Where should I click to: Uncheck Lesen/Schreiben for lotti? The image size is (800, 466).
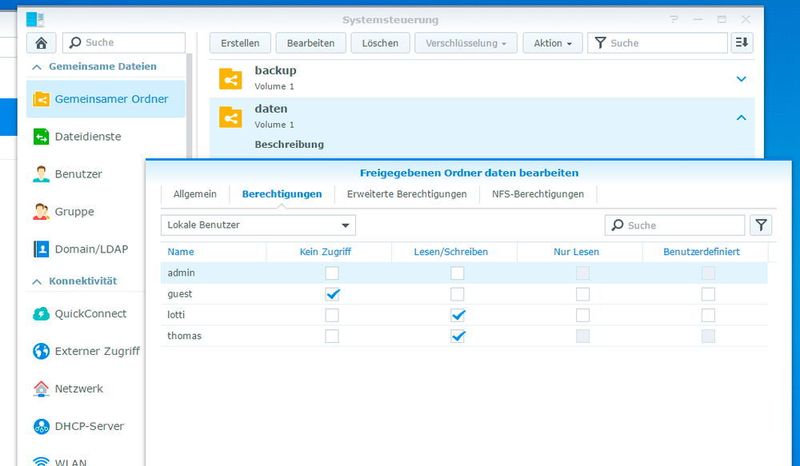457,315
